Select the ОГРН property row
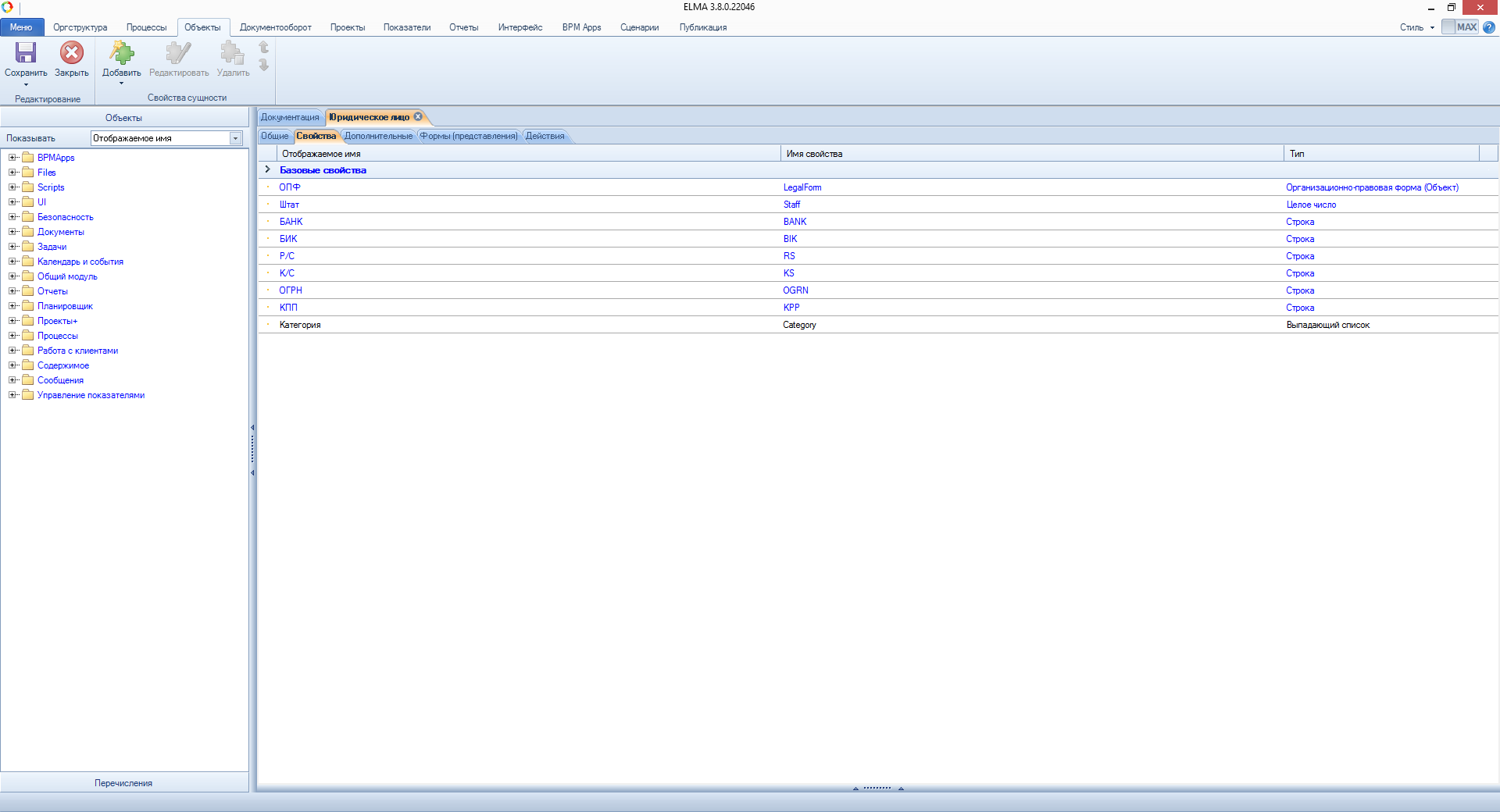Image resolution: width=1500 pixels, height=812 pixels. pos(291,290)
